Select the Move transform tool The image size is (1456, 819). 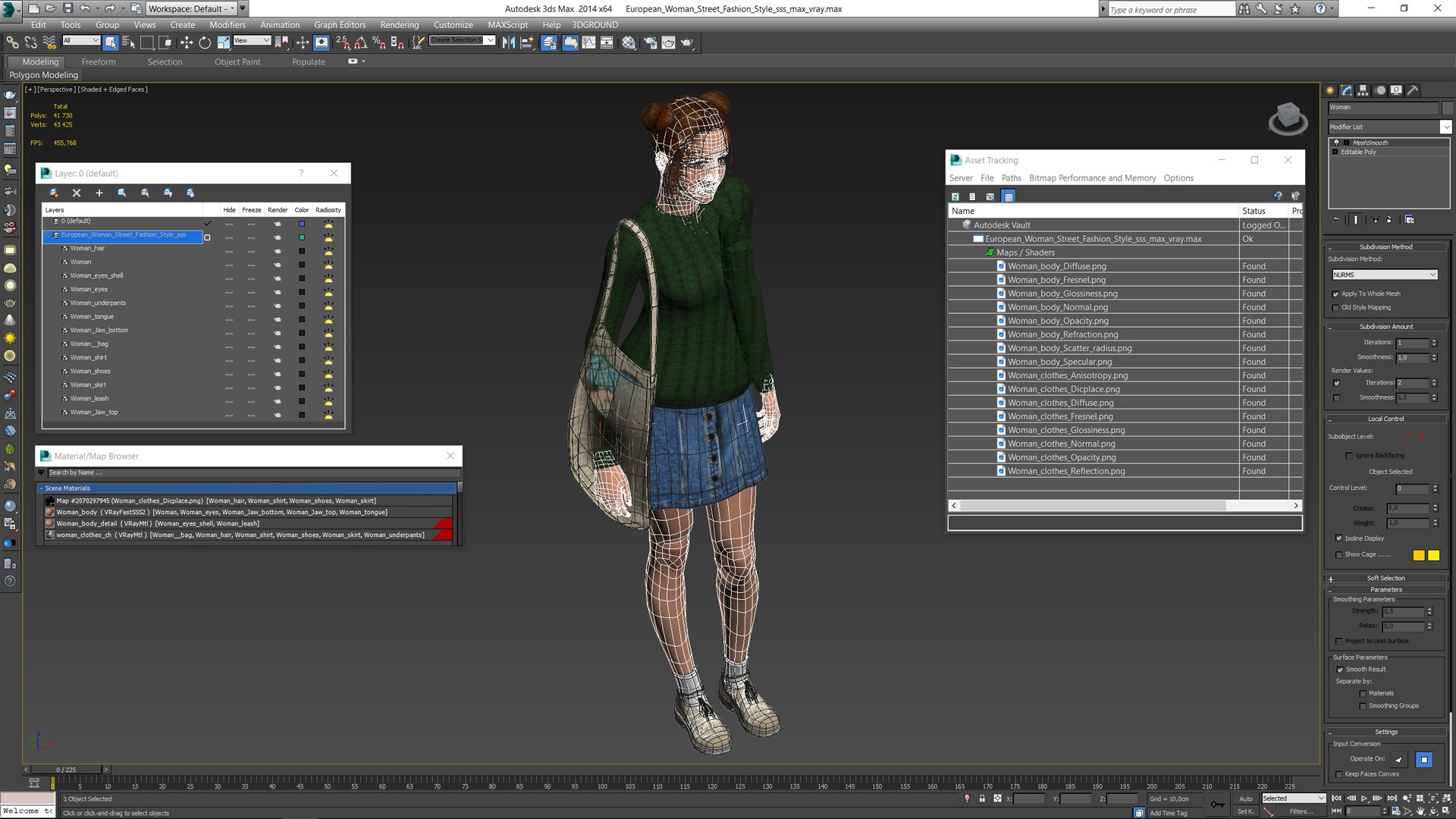[186, 43]
